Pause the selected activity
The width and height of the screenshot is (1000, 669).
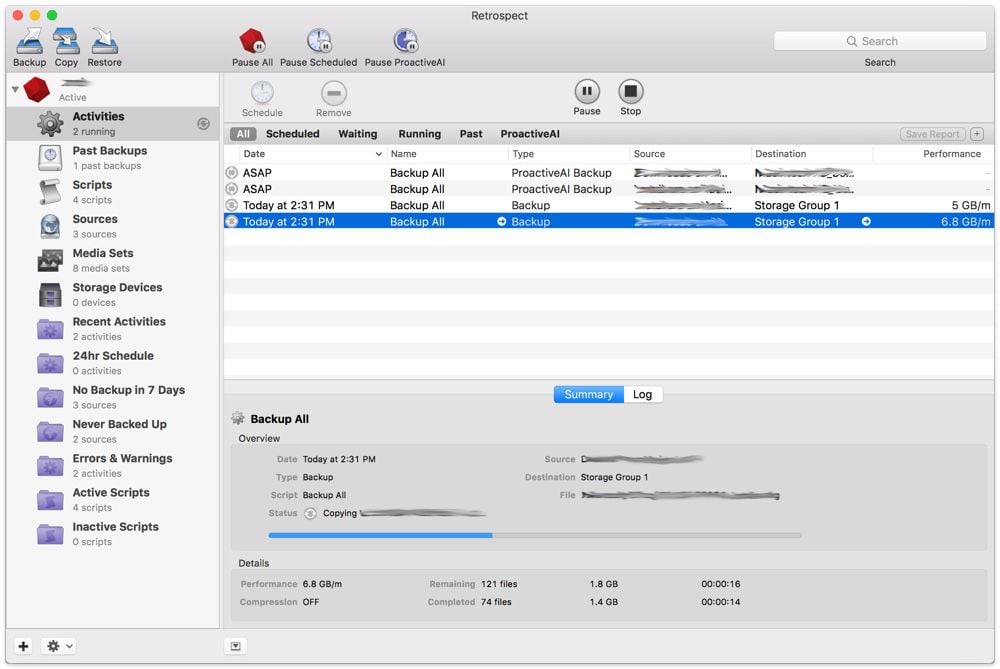[587, 91]
